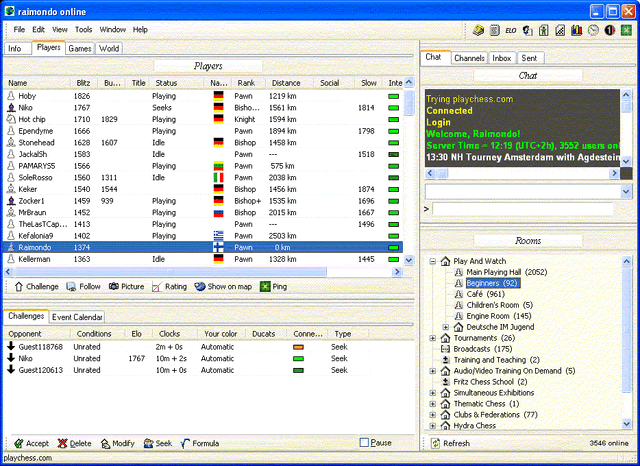This screenshot has width=640, height=466.
Task: Open the Tools menu
Action: (83, 29)
